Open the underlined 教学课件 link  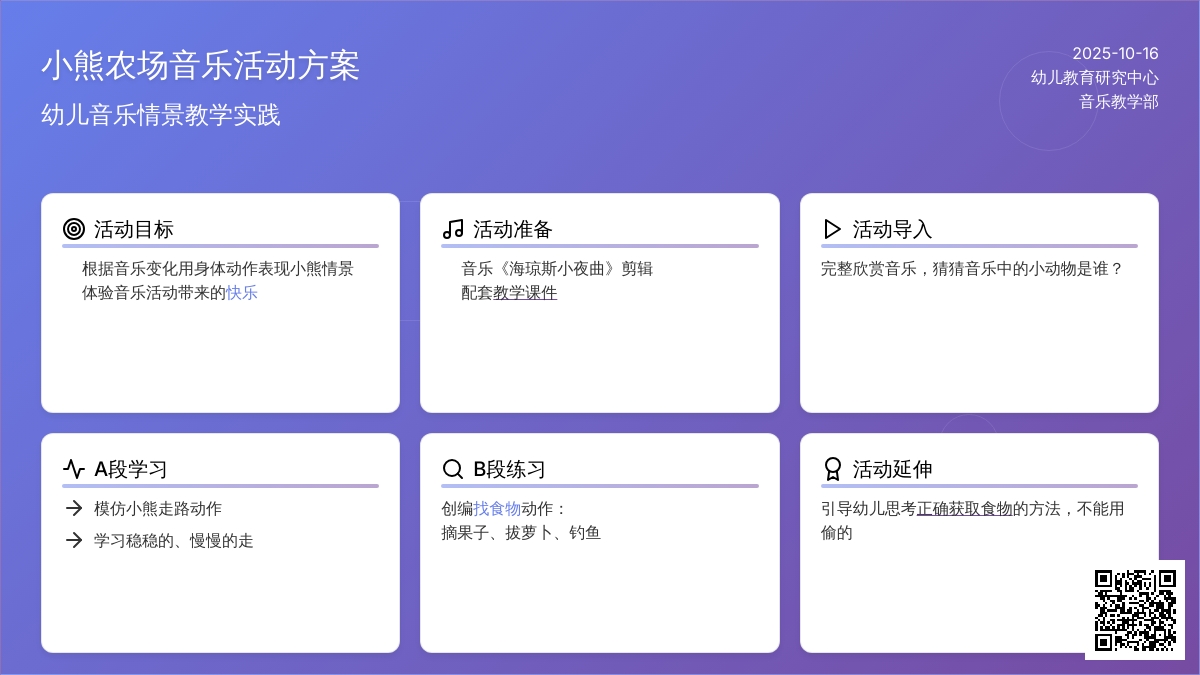pos(525,292)
